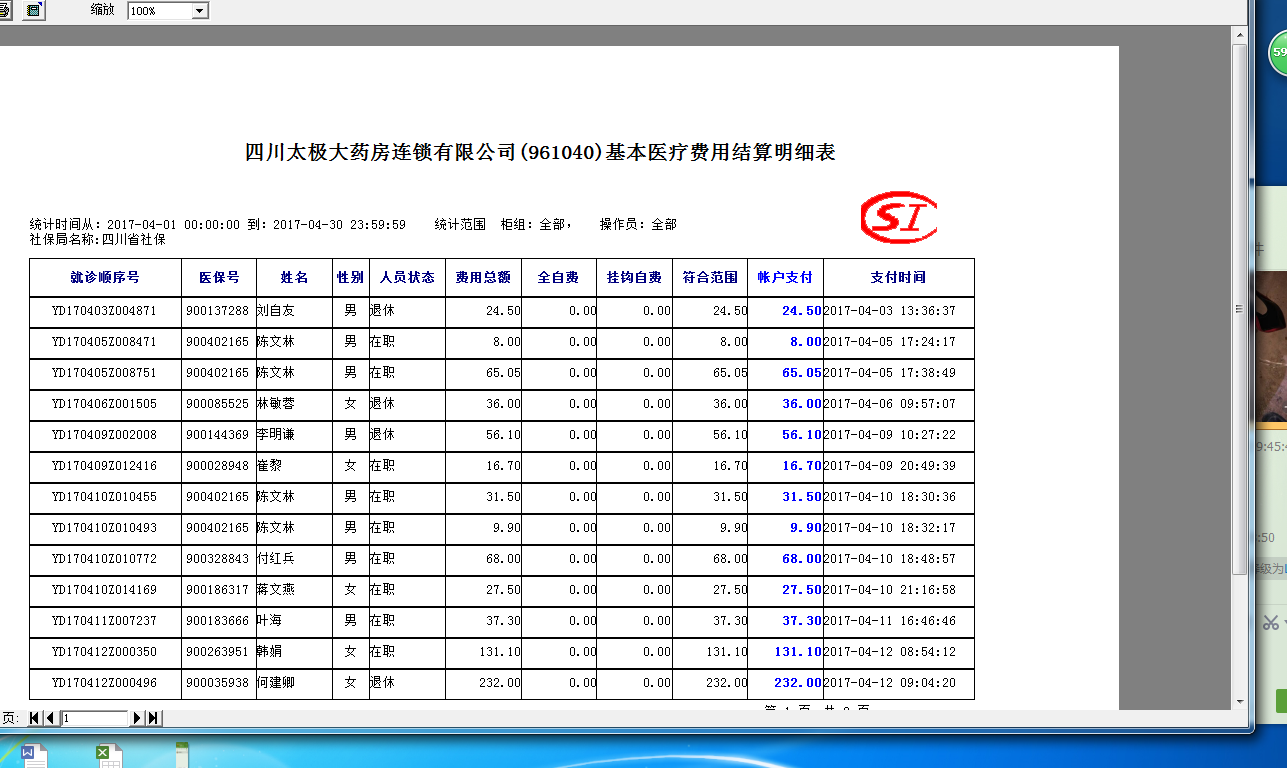This screenshot has height=768, width=1287.
Task: Click serial number YD170411Z007237
Action: 105,621
